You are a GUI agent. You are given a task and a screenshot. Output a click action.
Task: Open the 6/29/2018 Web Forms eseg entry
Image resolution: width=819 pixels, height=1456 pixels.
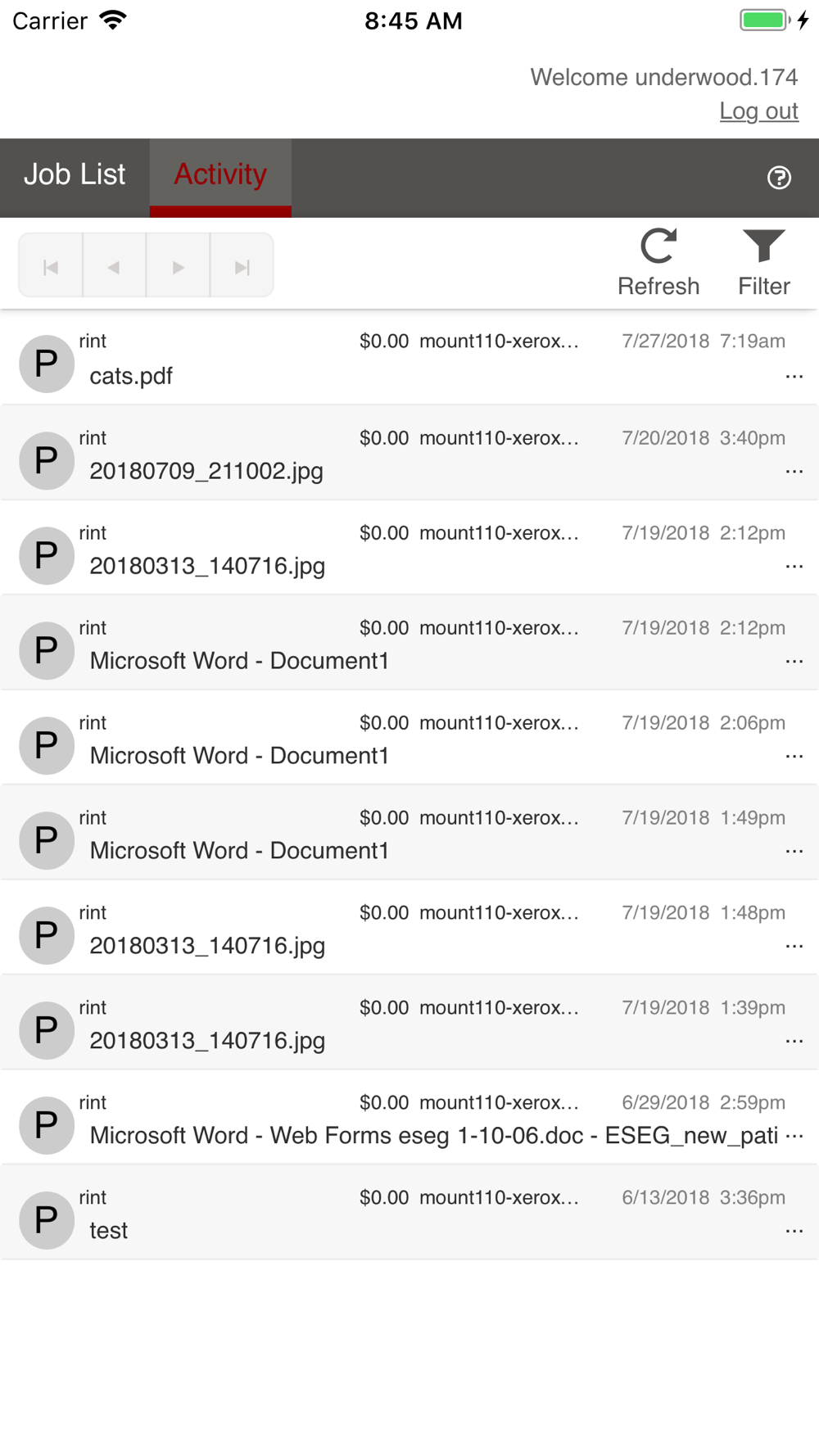click(433, 1136)
